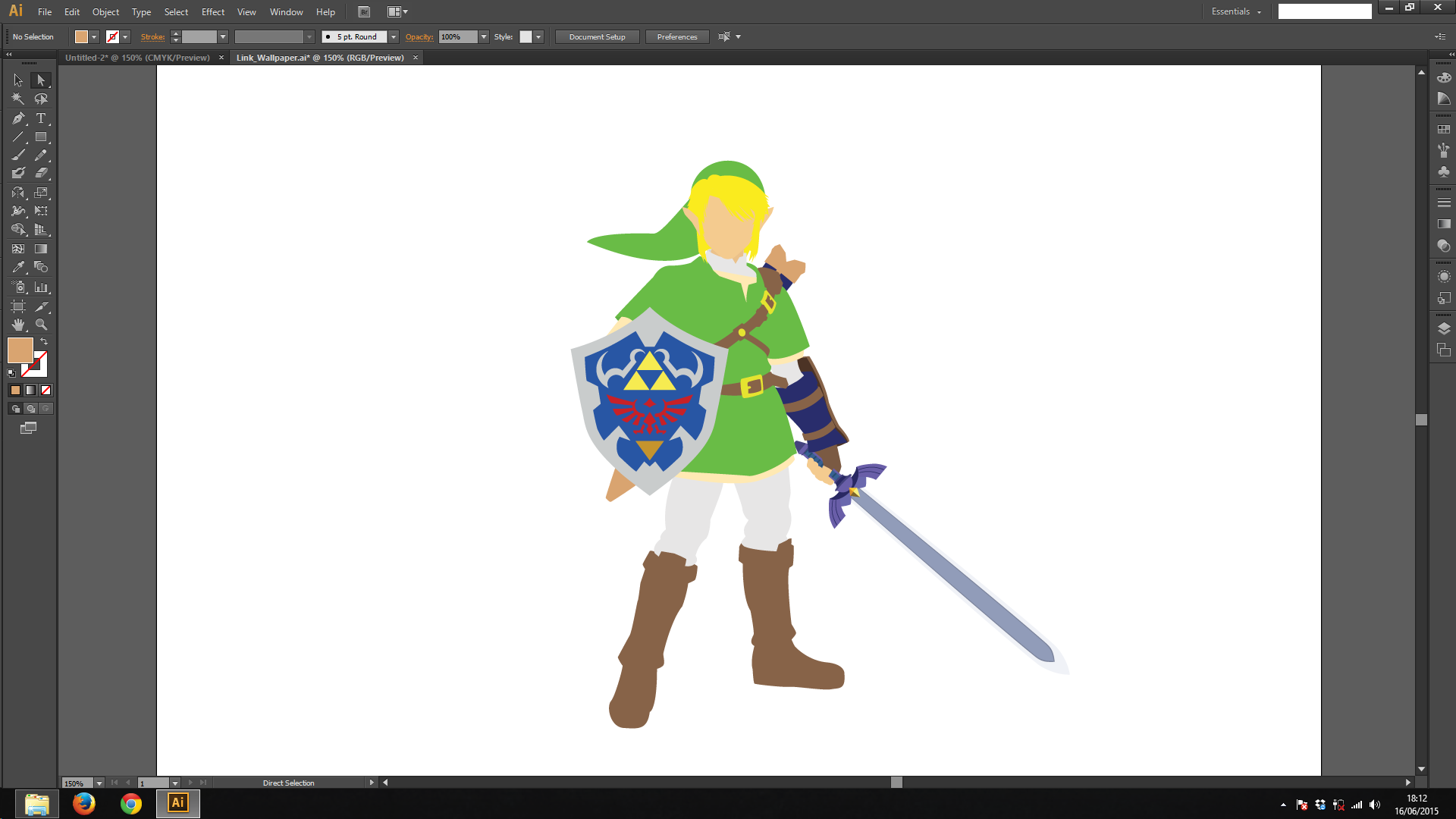
Task: Open the Transparency panel icon
Action: coord(1444,246)
